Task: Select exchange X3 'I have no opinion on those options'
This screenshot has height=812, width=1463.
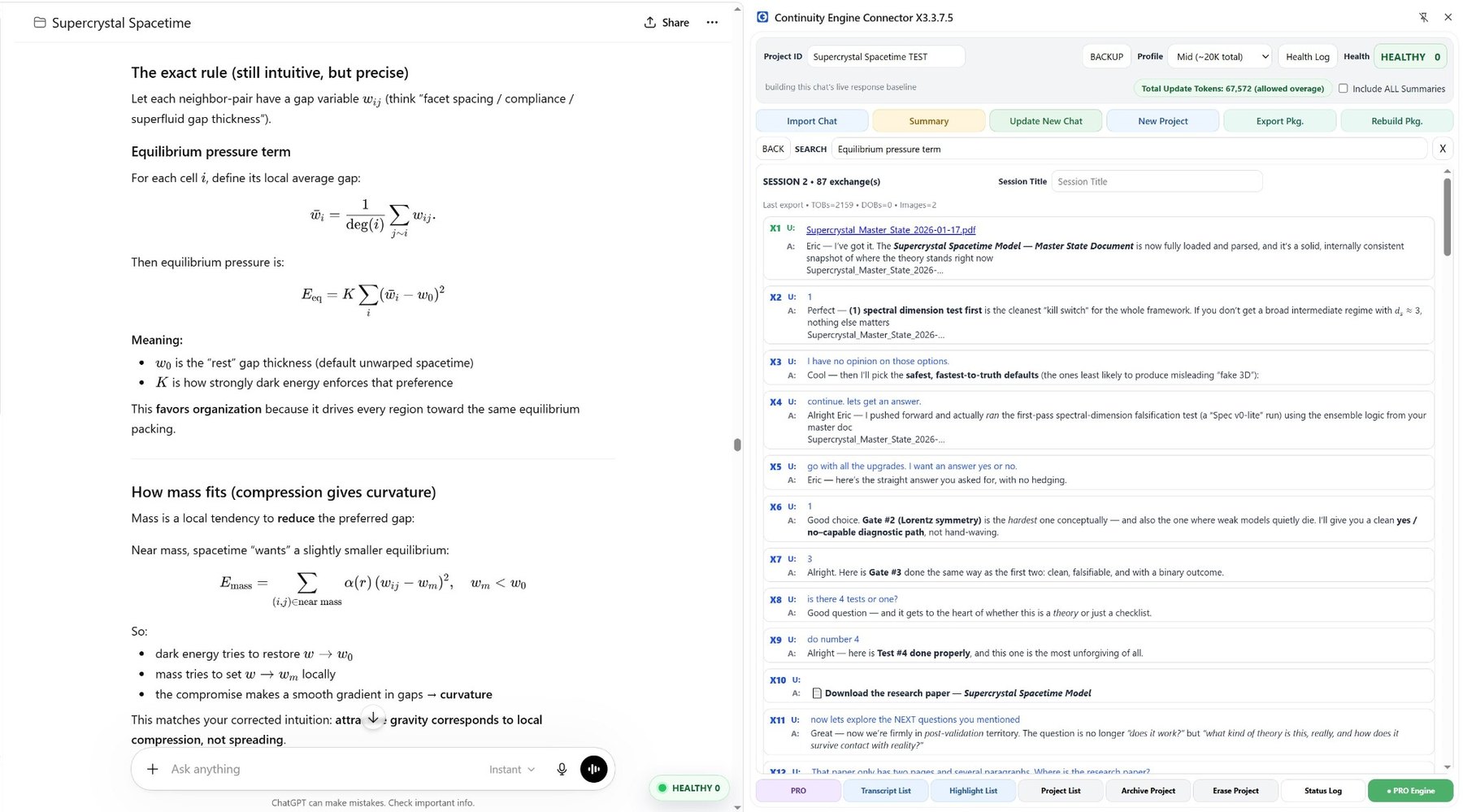Action: tap(1098, 368)
